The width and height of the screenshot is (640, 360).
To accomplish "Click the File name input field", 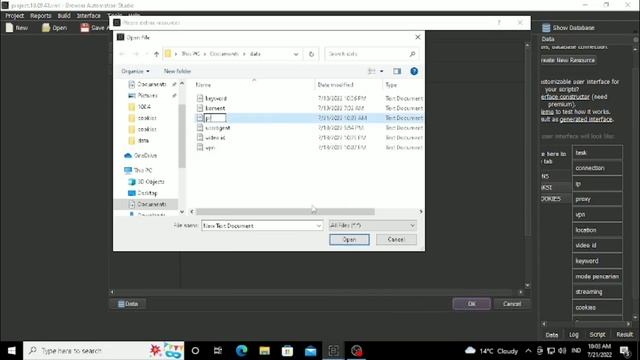I will [x=262, y=225].
